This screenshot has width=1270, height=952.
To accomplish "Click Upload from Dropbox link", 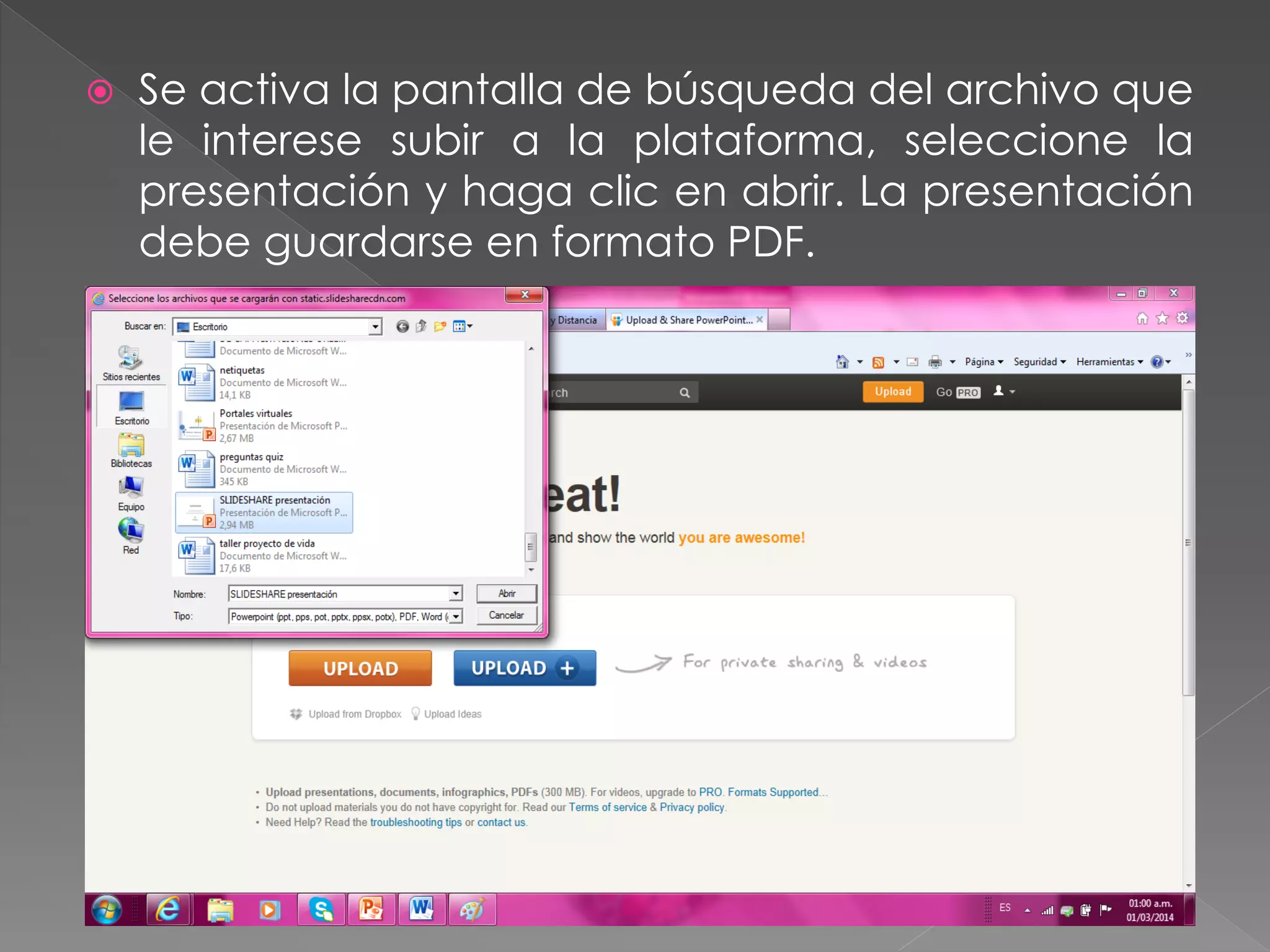I will click(346, 714).
